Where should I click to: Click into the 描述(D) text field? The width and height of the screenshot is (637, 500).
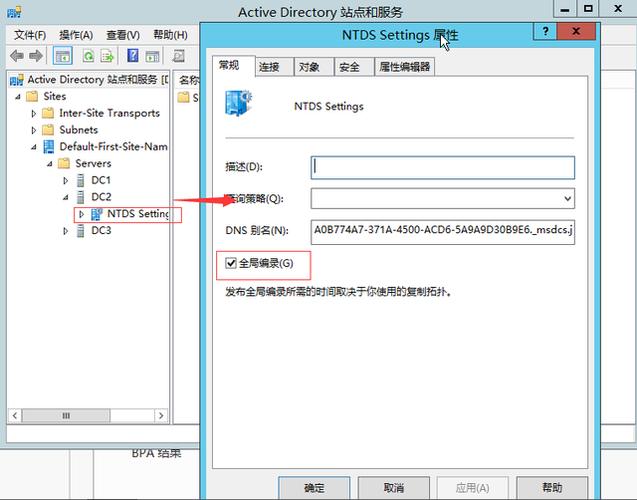(x=442, y=167)
